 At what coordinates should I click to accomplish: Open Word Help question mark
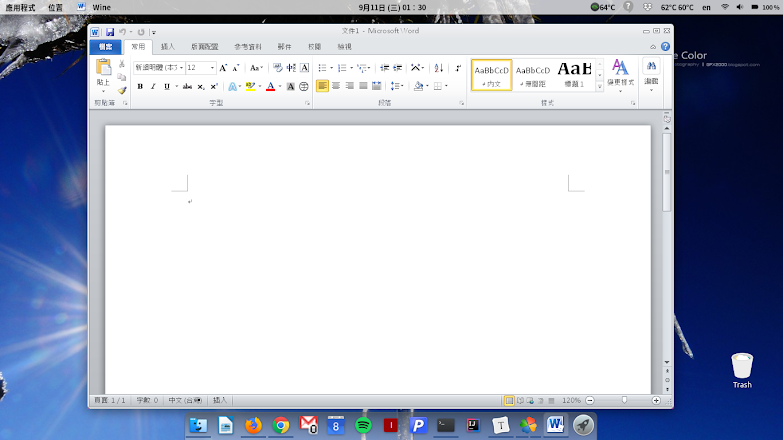tap(666, 46)
